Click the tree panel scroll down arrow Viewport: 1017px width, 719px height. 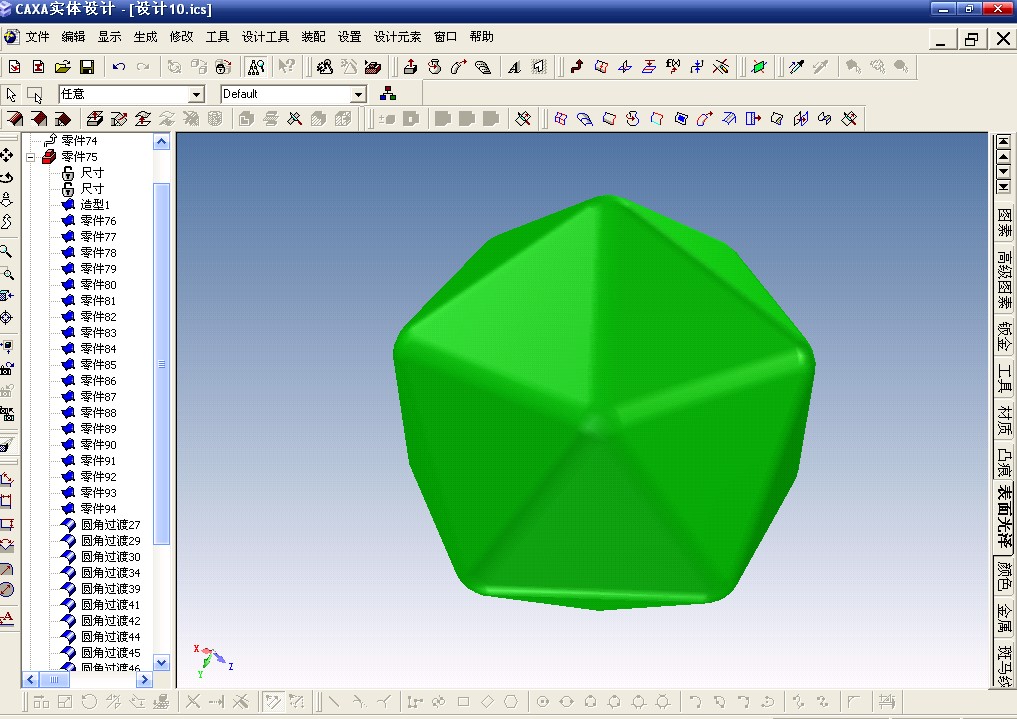[x=162, y=663]
